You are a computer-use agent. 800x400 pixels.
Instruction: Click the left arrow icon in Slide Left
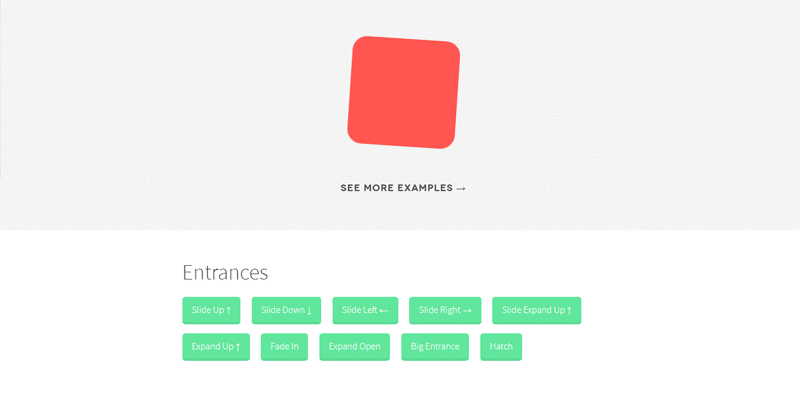[384, 310]
